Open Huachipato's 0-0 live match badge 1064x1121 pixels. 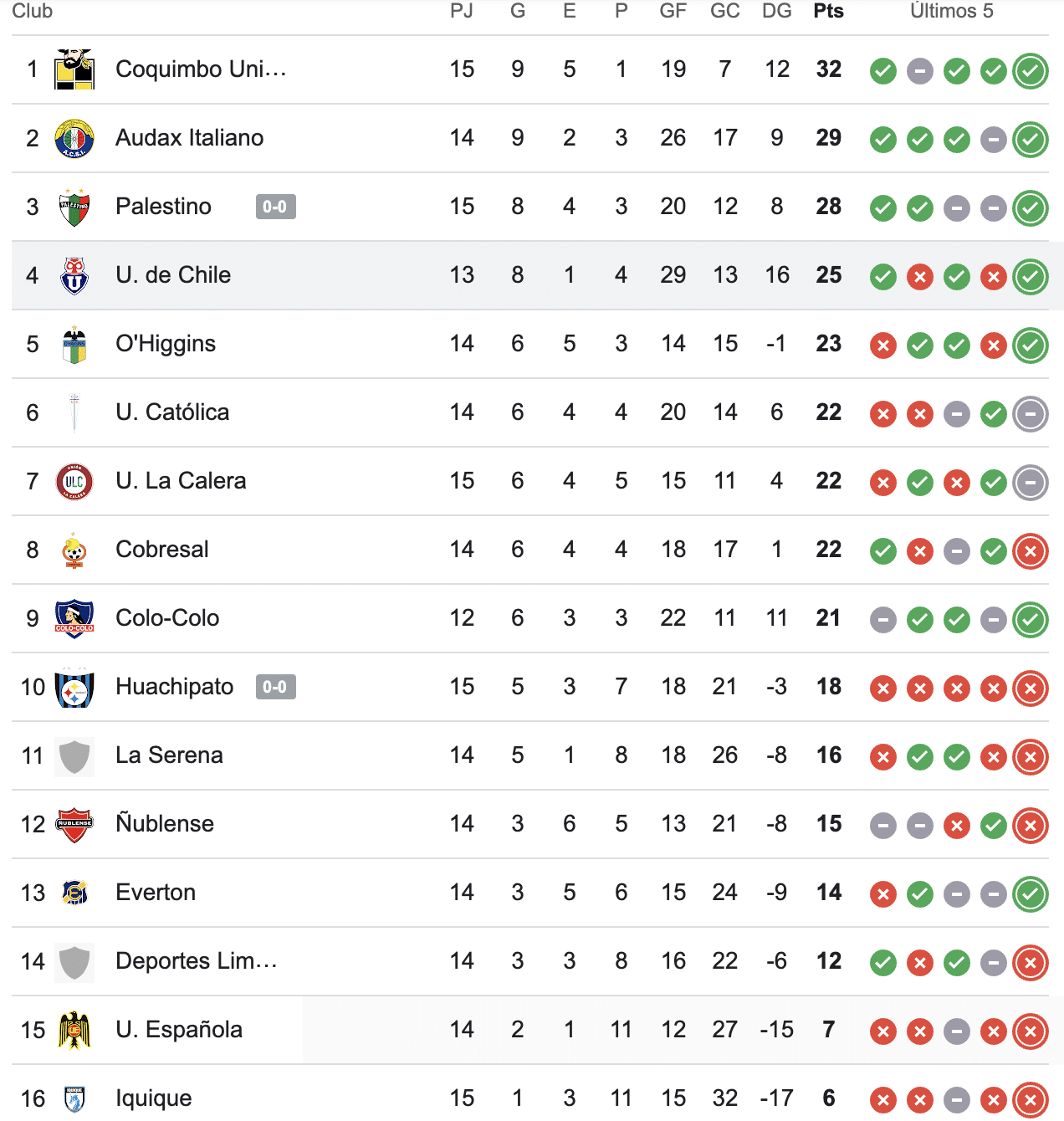click(276, 687)
